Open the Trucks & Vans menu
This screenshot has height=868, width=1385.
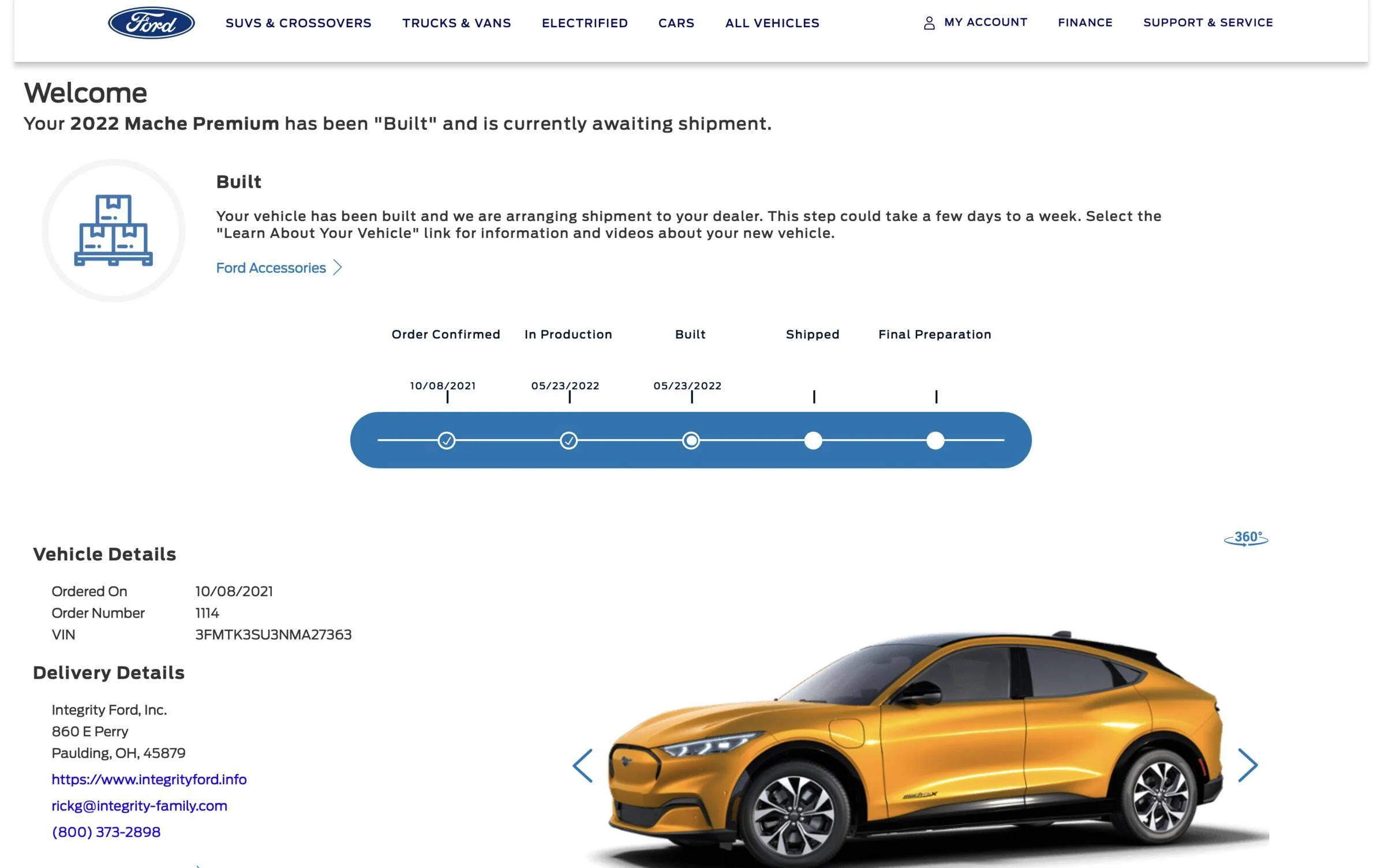pos(456,23)
